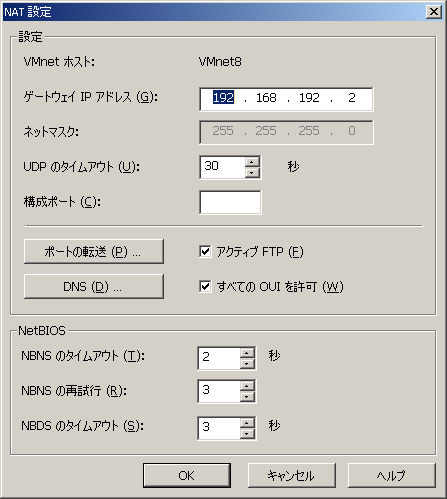
Task: Confirm the NAT settings with OK
Action: (x=187, y=475)
